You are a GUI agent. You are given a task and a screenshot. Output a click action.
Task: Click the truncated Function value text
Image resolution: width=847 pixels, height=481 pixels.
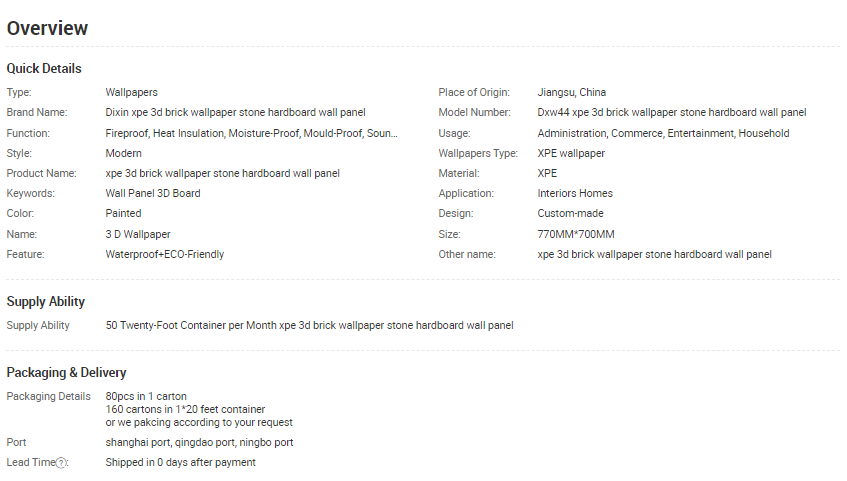click(251, 133)
